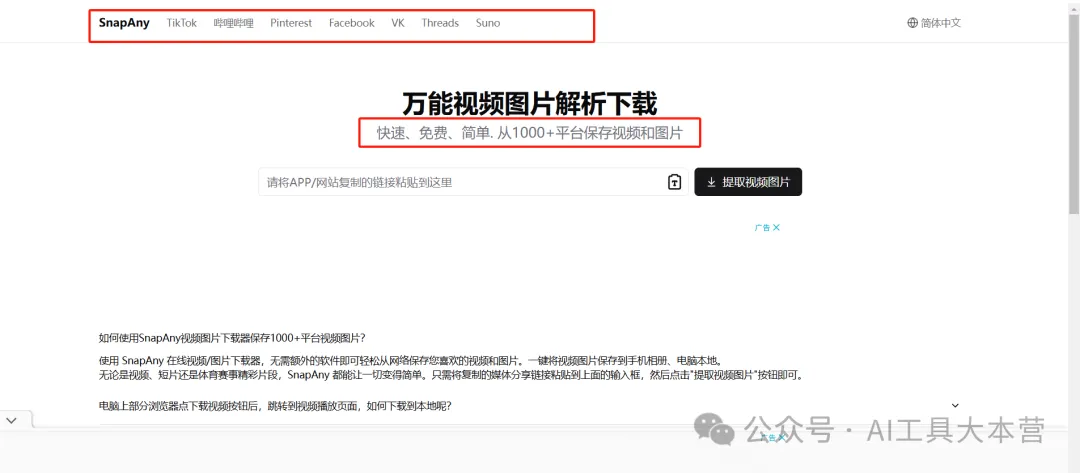This screenshot has height=473, width=1080.
Task: Click the SnapAny logo
Action: click(x=124, y=23)
